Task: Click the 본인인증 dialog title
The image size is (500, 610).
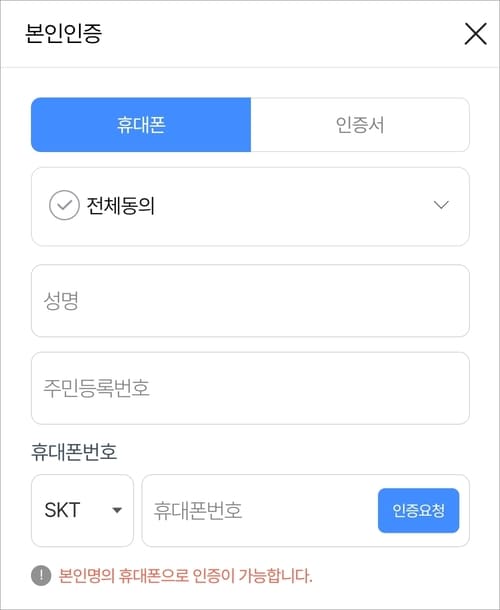Action: point(63,33)
